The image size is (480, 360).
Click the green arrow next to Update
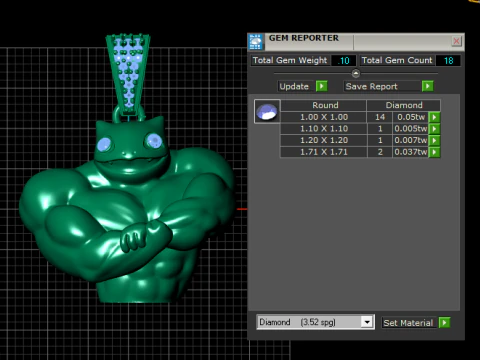[322, 86]
